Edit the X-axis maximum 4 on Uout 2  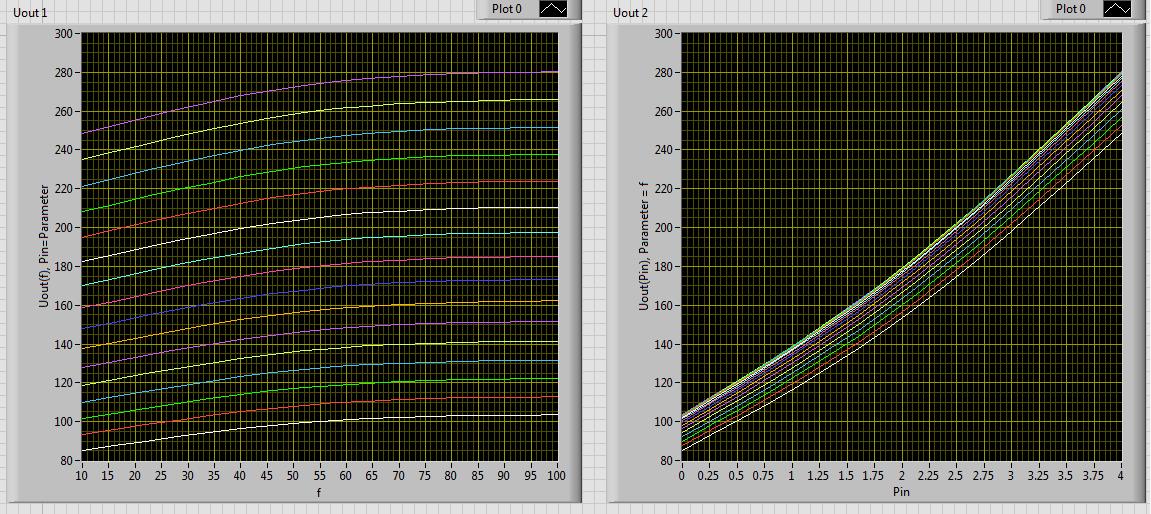pos(1120,475)
